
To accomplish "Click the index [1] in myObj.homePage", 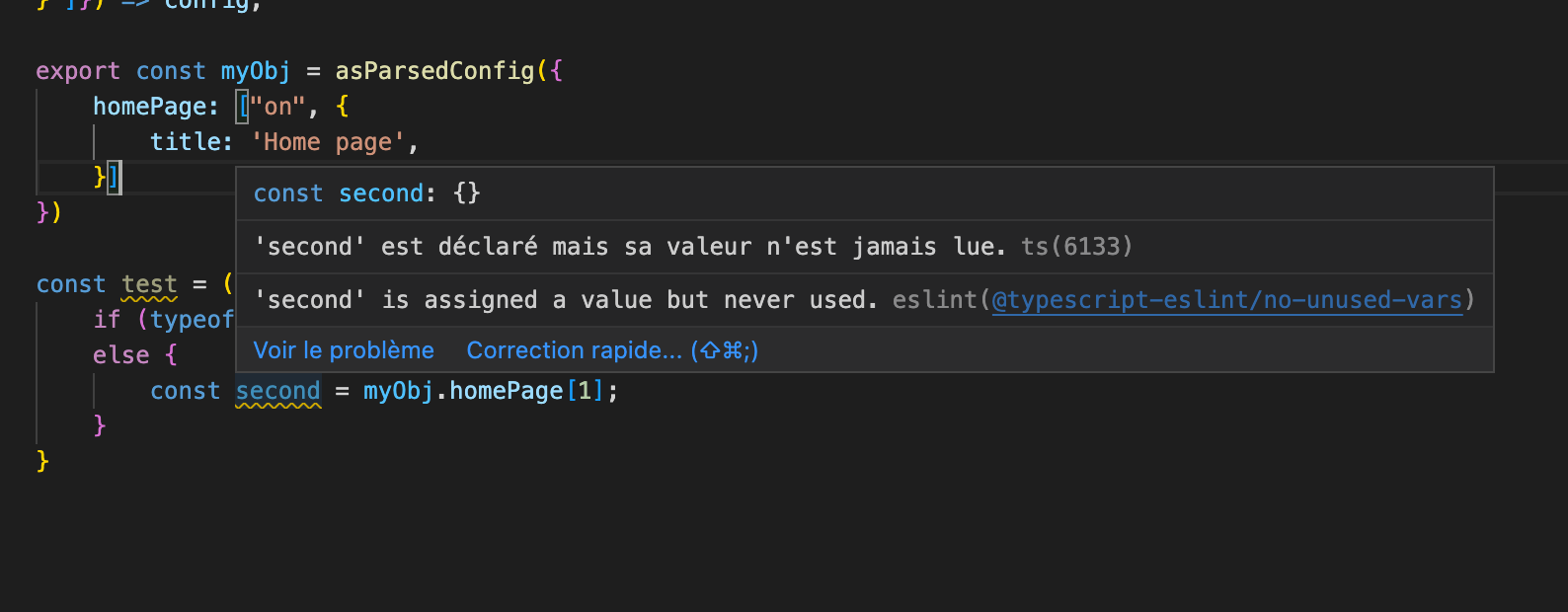I will point(585,391).
